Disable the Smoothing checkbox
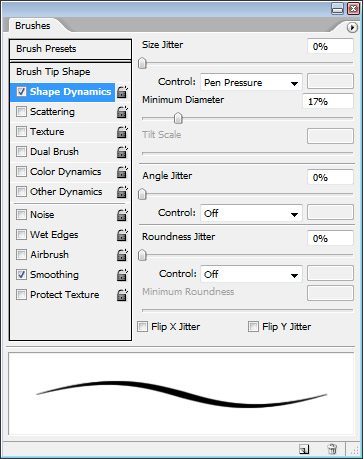The image size is (364, 459). (x=21, y=274)
